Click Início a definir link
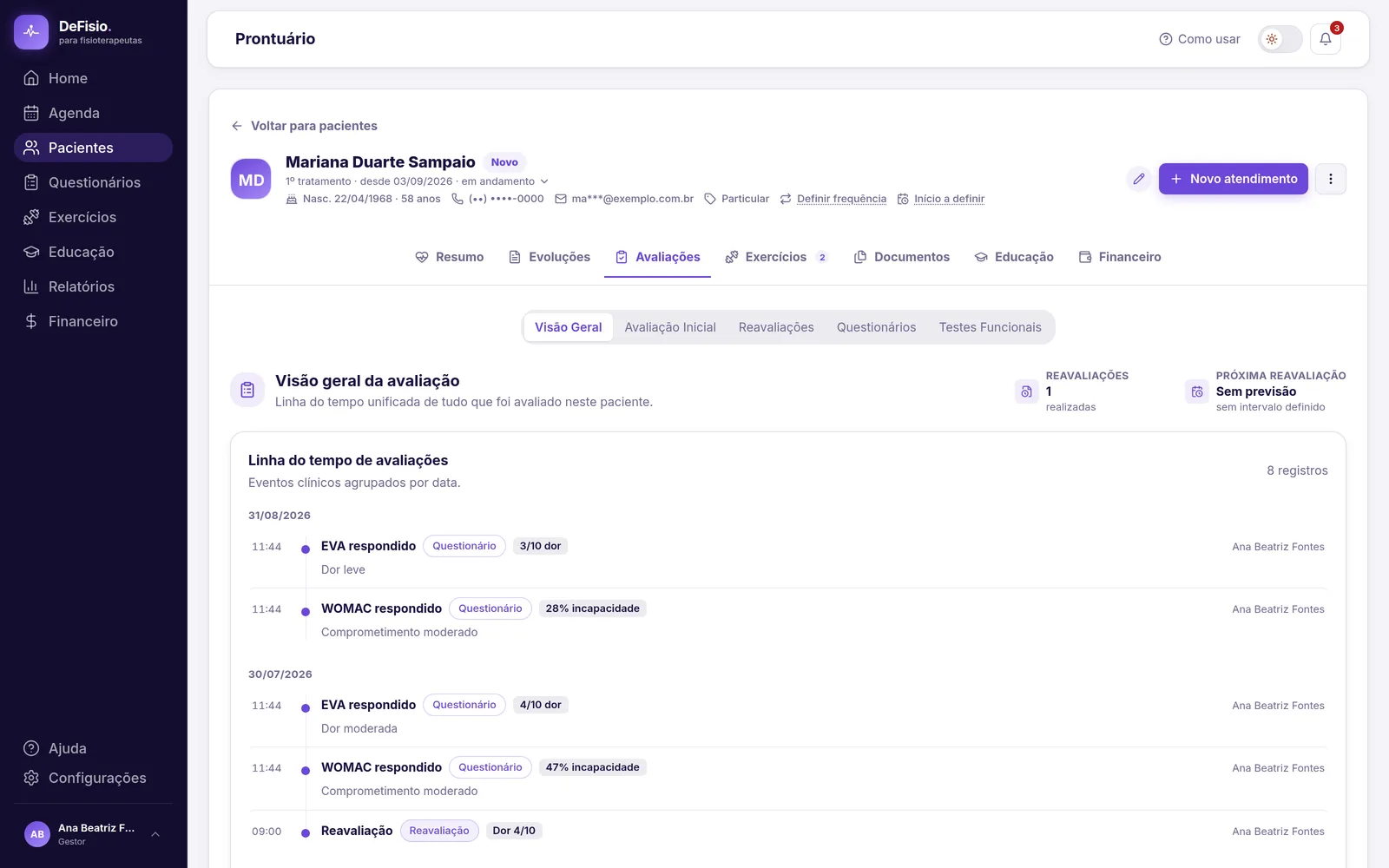 point(950,199)
